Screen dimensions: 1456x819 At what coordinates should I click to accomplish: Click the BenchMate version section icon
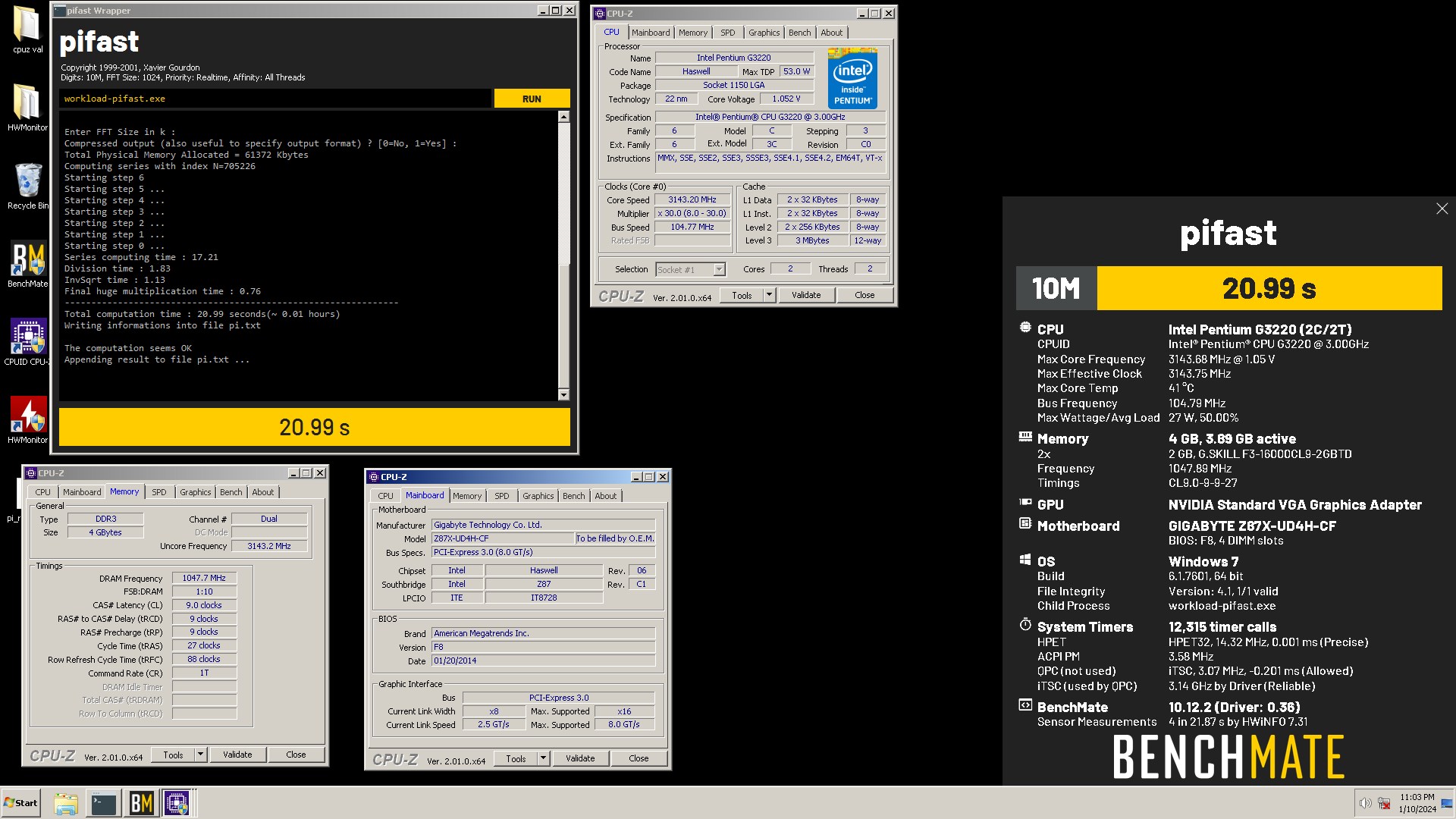(x=1025, y=705)
